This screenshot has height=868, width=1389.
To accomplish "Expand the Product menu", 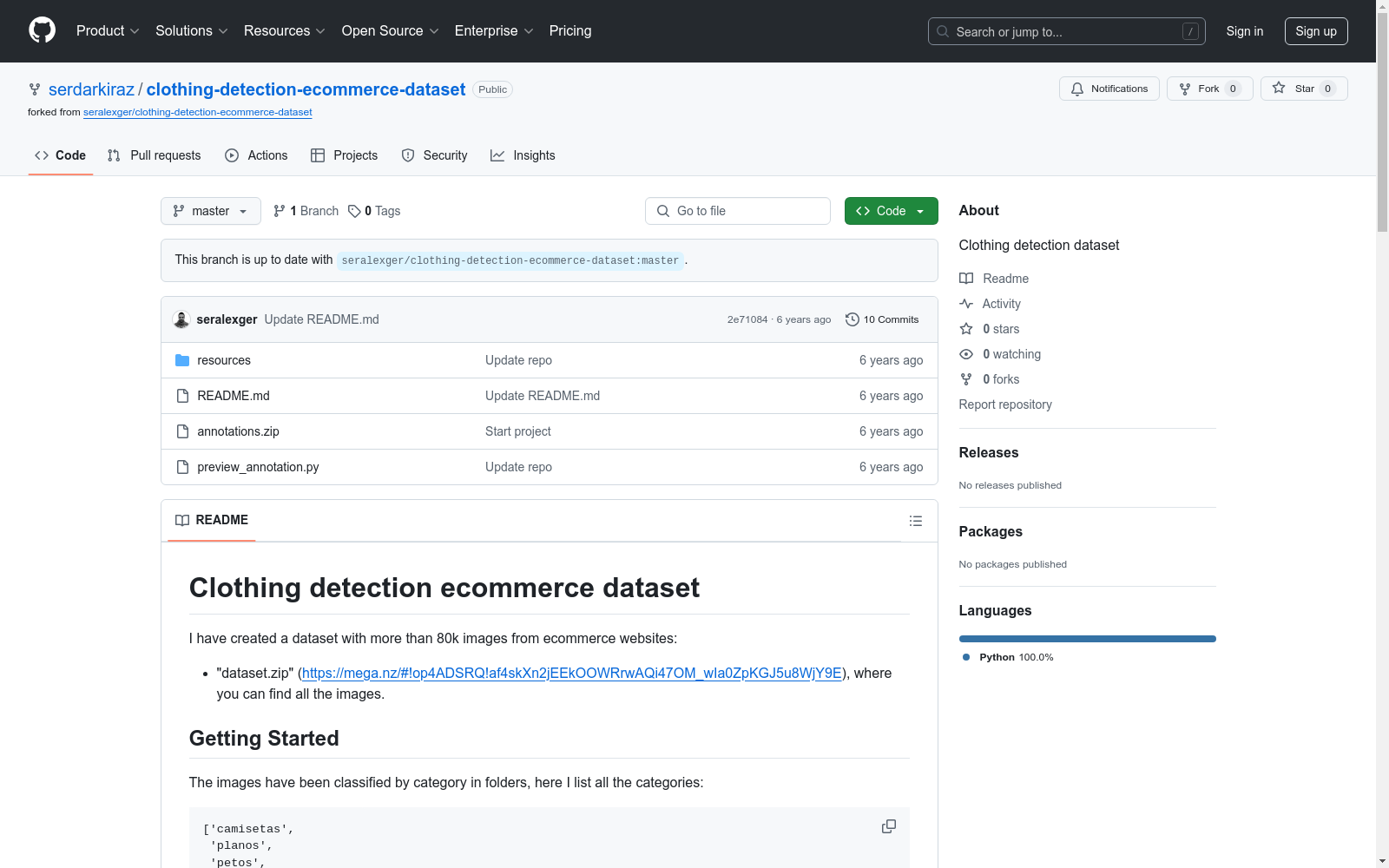I will click(108, 31).
